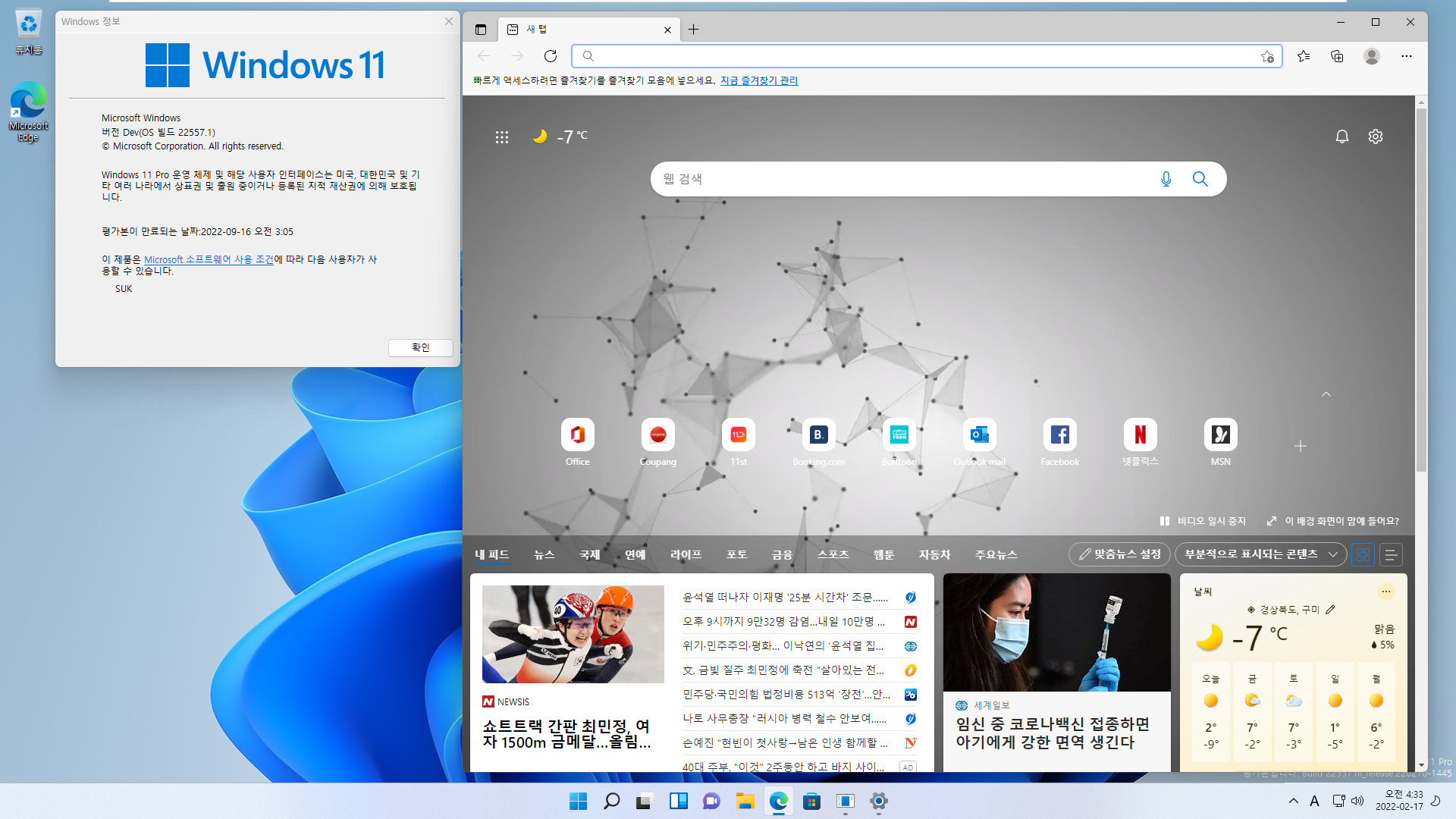Close the 새 탭 browser tab
Screen dimensions: 1456x819
pos(667,30)
